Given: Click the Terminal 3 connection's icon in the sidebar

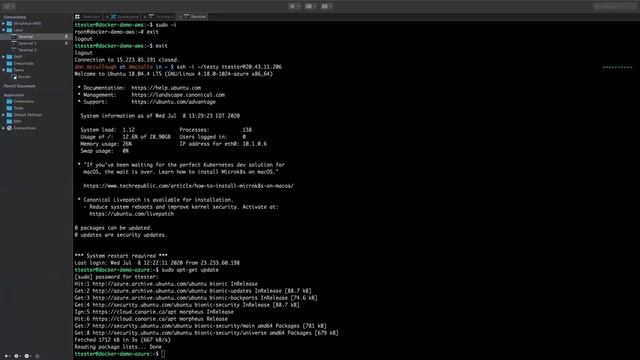Looking at the screenshot, I should tap(14, 50).
